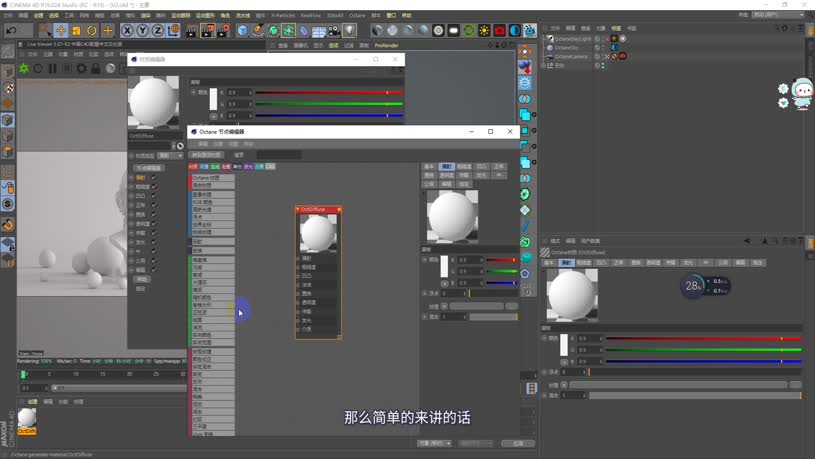Click the Floor grid icon in the toolbar

[x=319, y=31]
